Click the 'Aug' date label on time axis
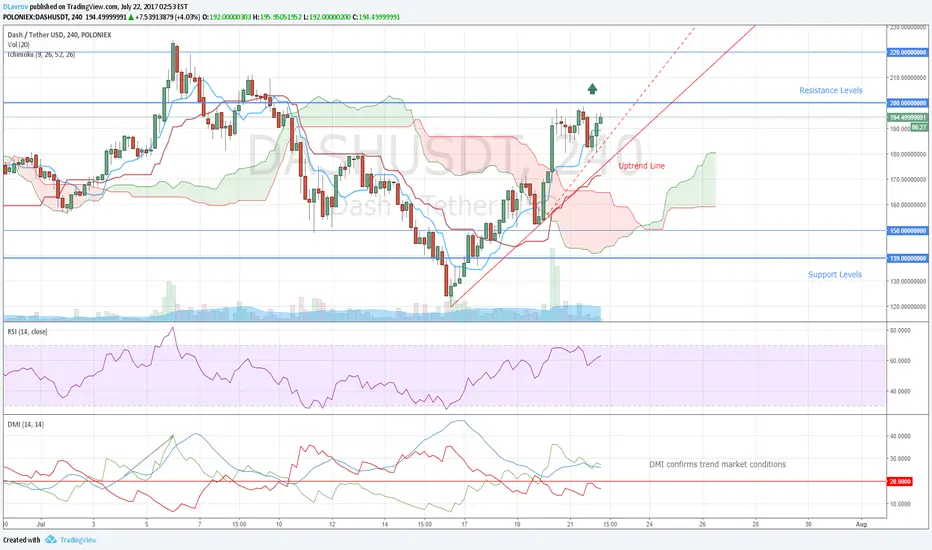The width and height of the screenshot is (932, 550). tap(861, 524)
